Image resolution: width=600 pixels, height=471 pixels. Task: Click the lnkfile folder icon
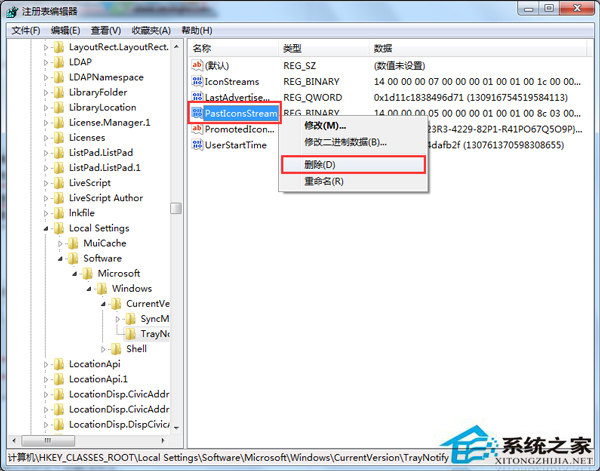(x=59, y=213)
